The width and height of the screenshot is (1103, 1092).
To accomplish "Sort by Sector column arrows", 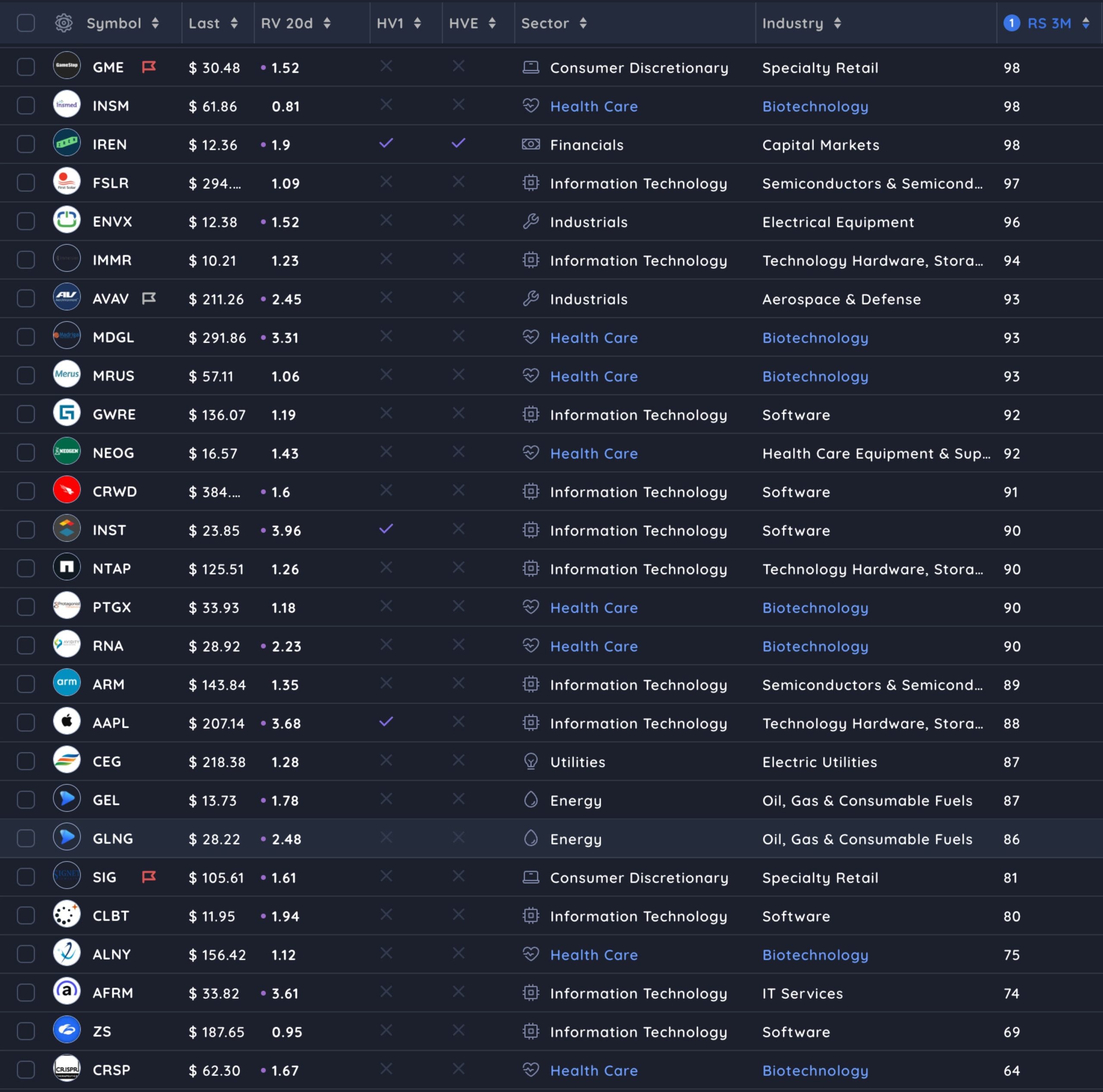I will [583, 23].
